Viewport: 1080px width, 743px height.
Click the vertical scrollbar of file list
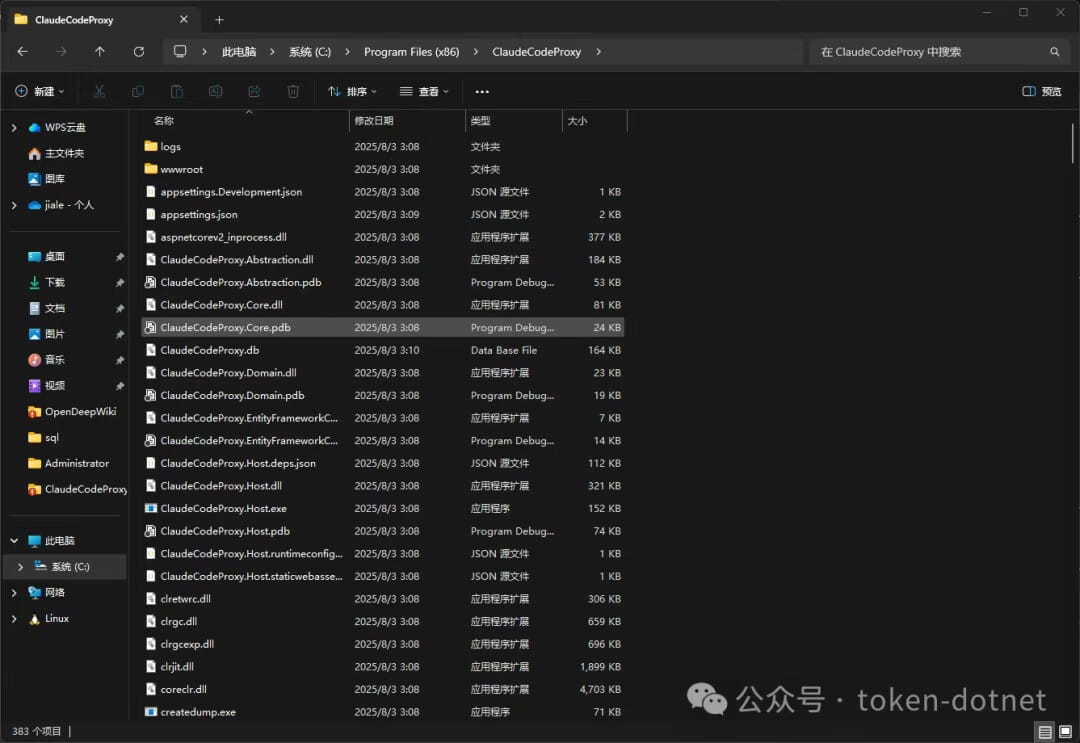(1072, 144)
